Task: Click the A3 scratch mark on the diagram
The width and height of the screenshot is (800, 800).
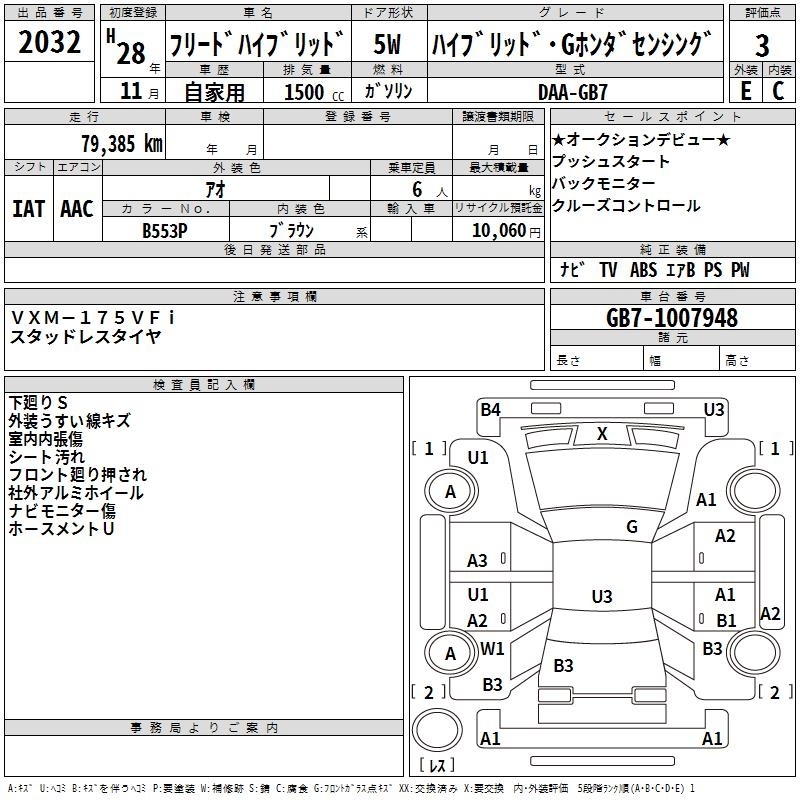Action: point(478,561)
